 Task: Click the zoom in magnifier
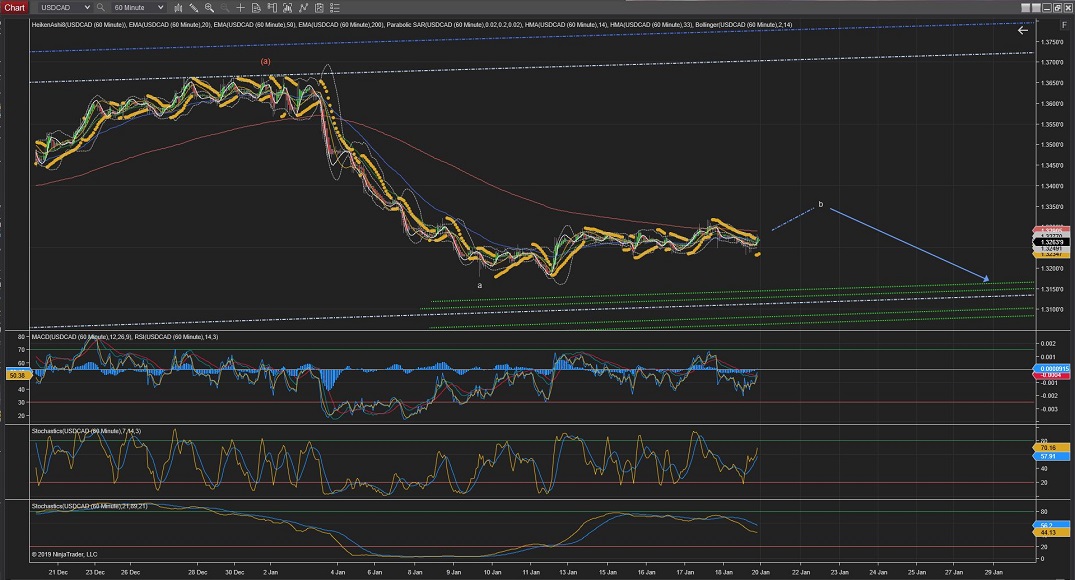[209, 7]
